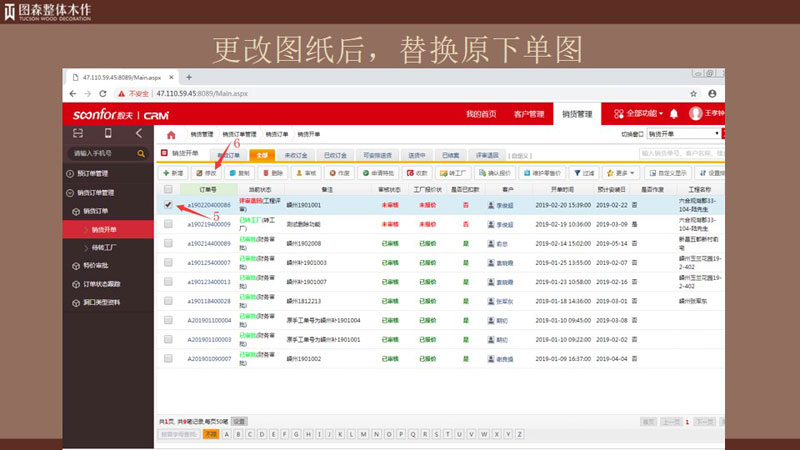Uncheck the row for order a190220400086
The image size is (800, 450).
168,204
